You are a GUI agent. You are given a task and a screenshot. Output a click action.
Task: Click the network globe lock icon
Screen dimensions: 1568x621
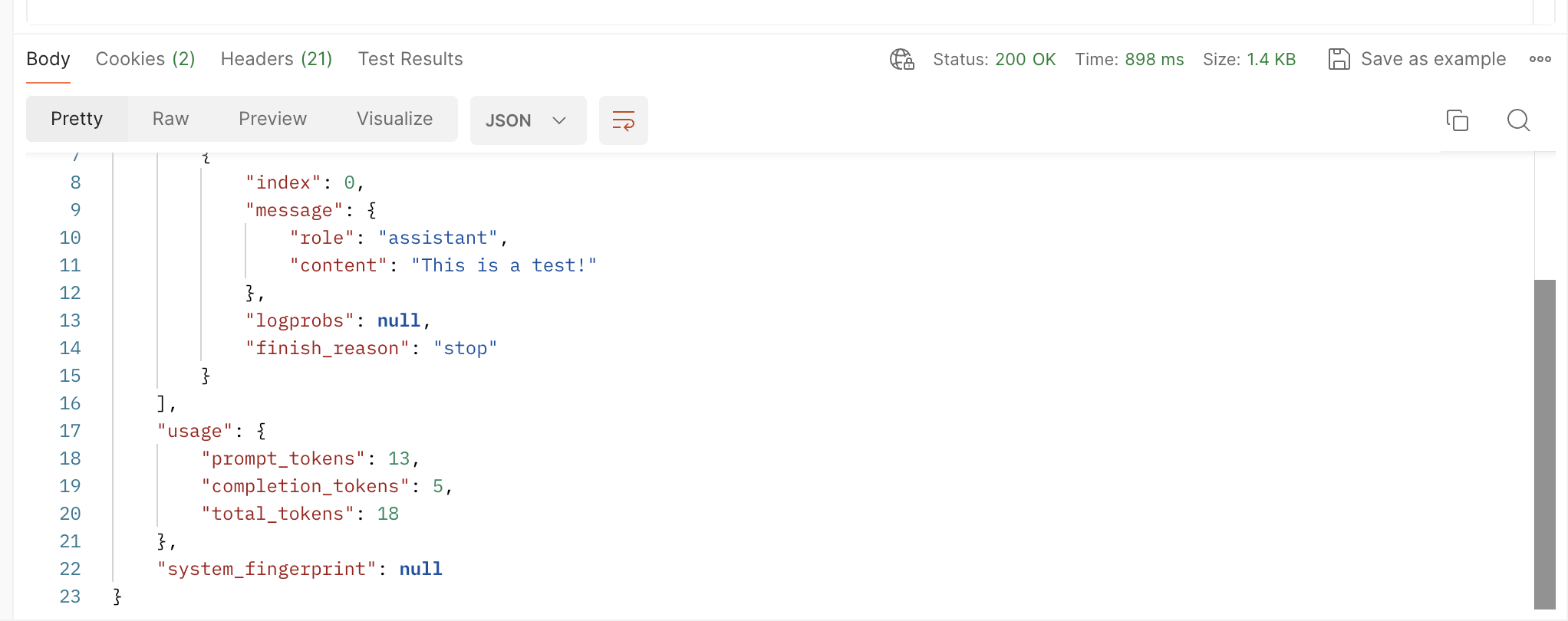[901, 59]
